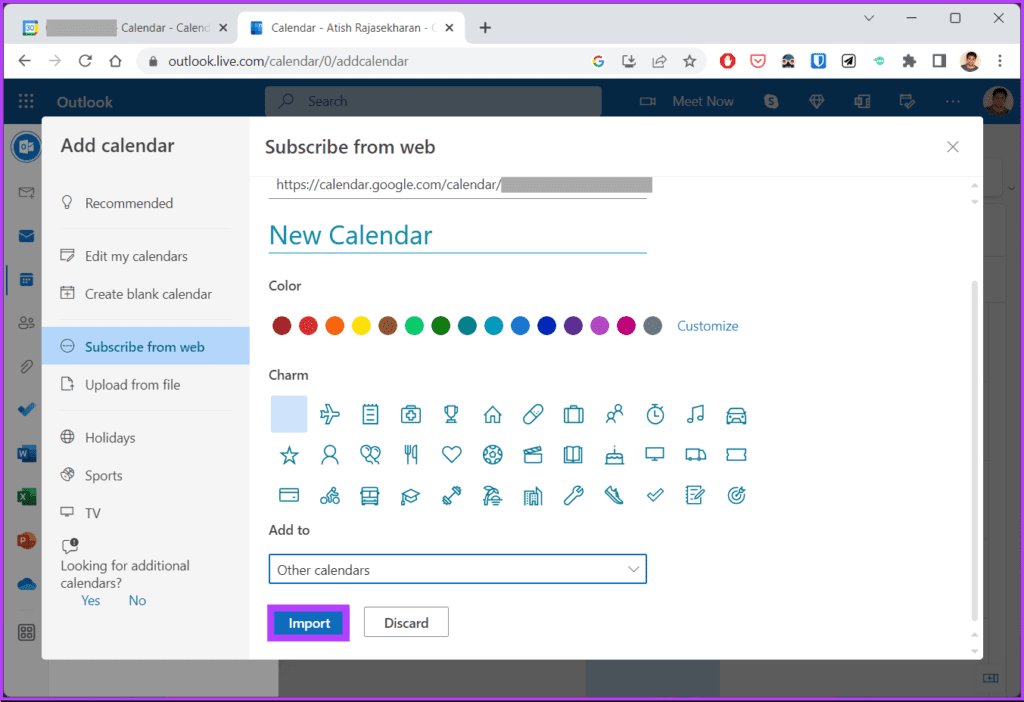This screenshot has height=702, width=1024.
Task: Open the Add to calendar group dropdown
Action: tap(458, 569)
